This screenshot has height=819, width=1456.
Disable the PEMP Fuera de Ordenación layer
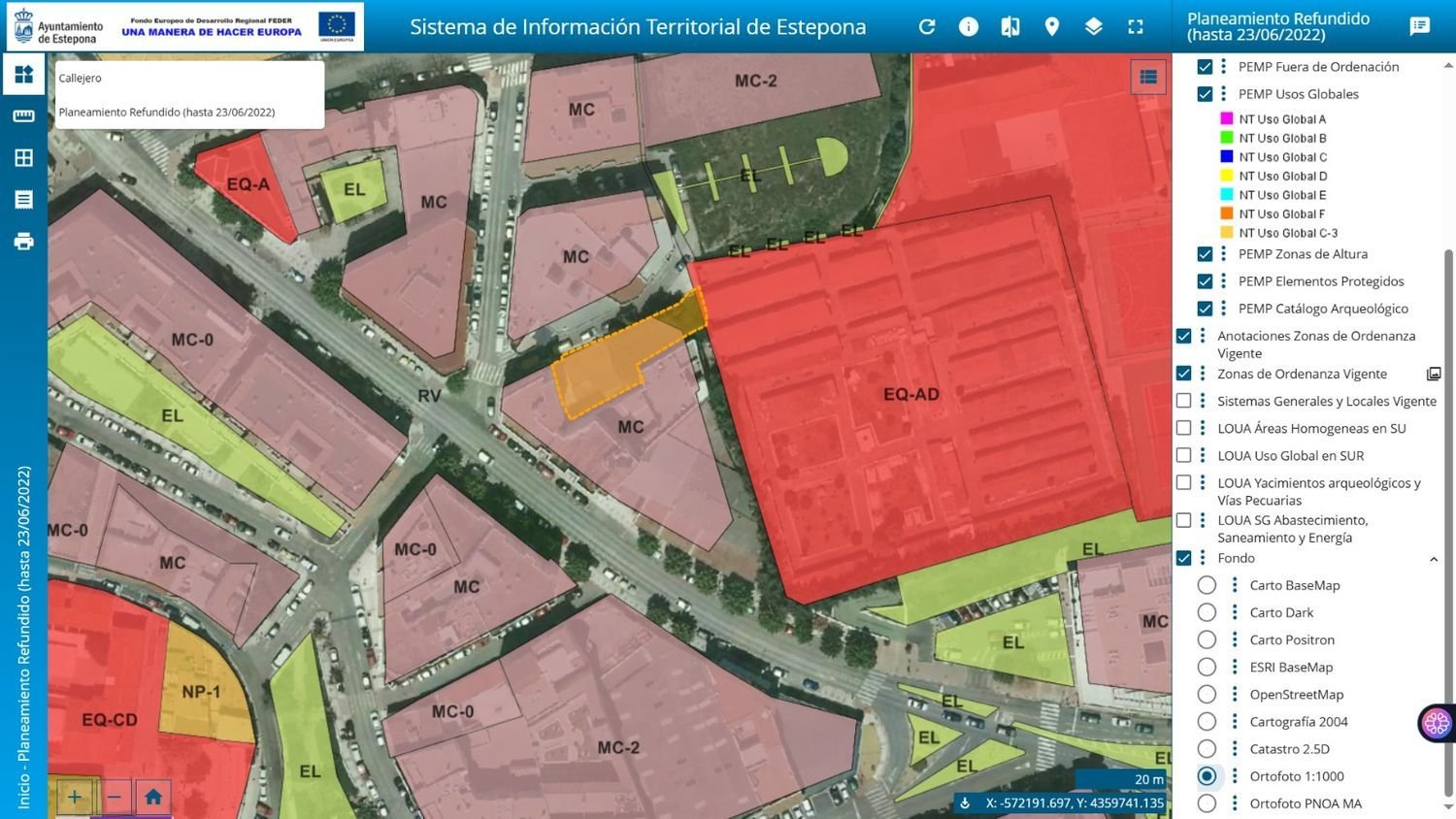[1206, 66]
